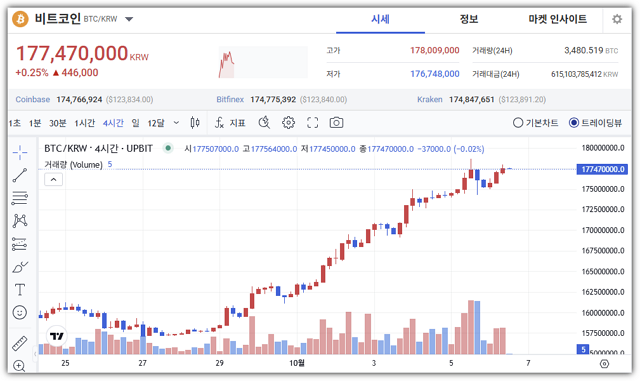
Task: Select the 1분 timeframe
Action: [35, 123]
